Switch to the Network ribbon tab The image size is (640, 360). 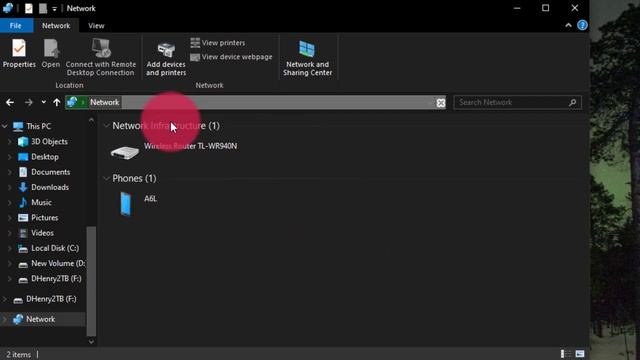coord(56,26)
